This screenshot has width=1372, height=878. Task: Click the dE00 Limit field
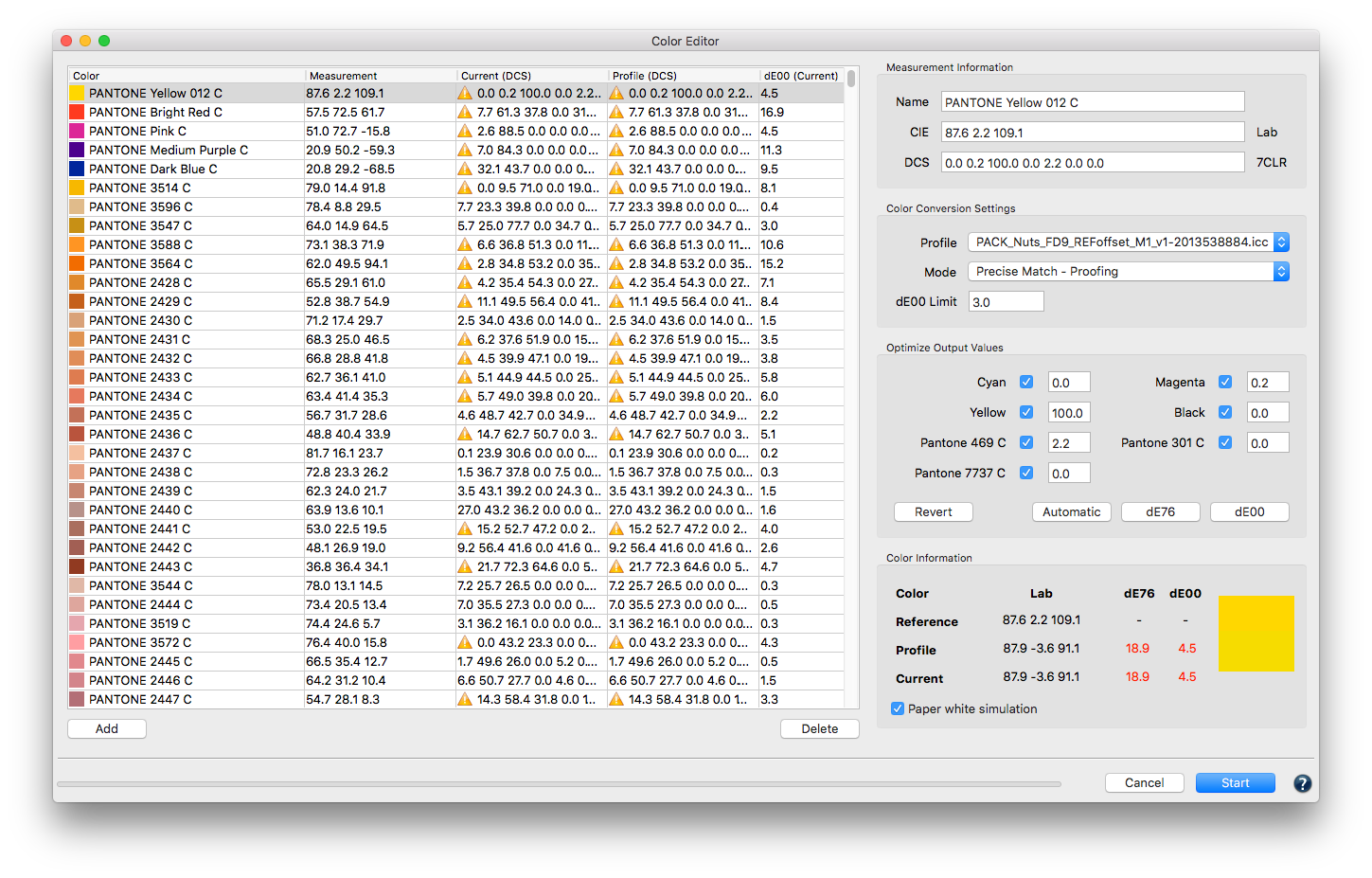click(x=1007, y=302)
